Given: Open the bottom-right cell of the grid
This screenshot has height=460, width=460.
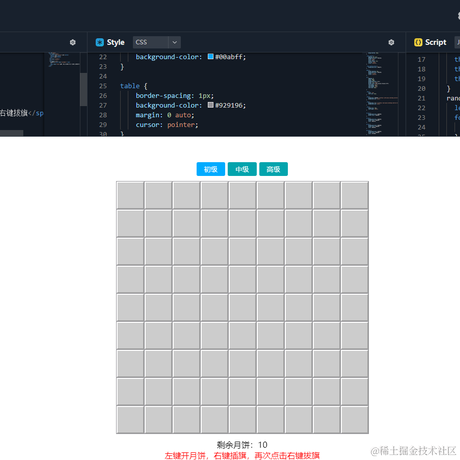Looking at the screenshot, I should click(355, 419).
